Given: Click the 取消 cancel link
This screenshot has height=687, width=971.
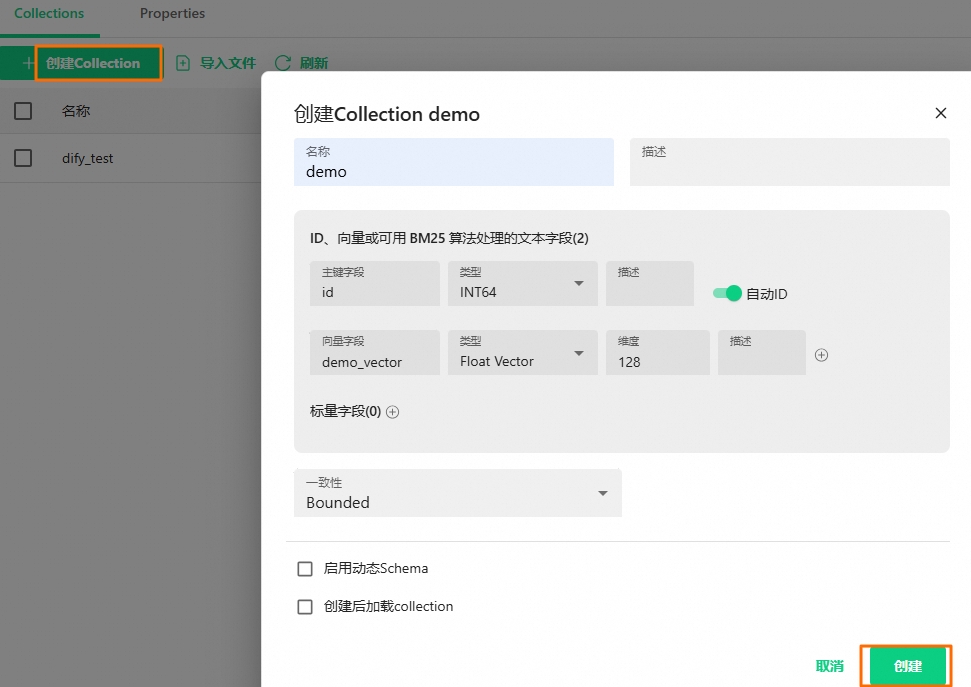Looking at the screenshot, I should [829, 665].
